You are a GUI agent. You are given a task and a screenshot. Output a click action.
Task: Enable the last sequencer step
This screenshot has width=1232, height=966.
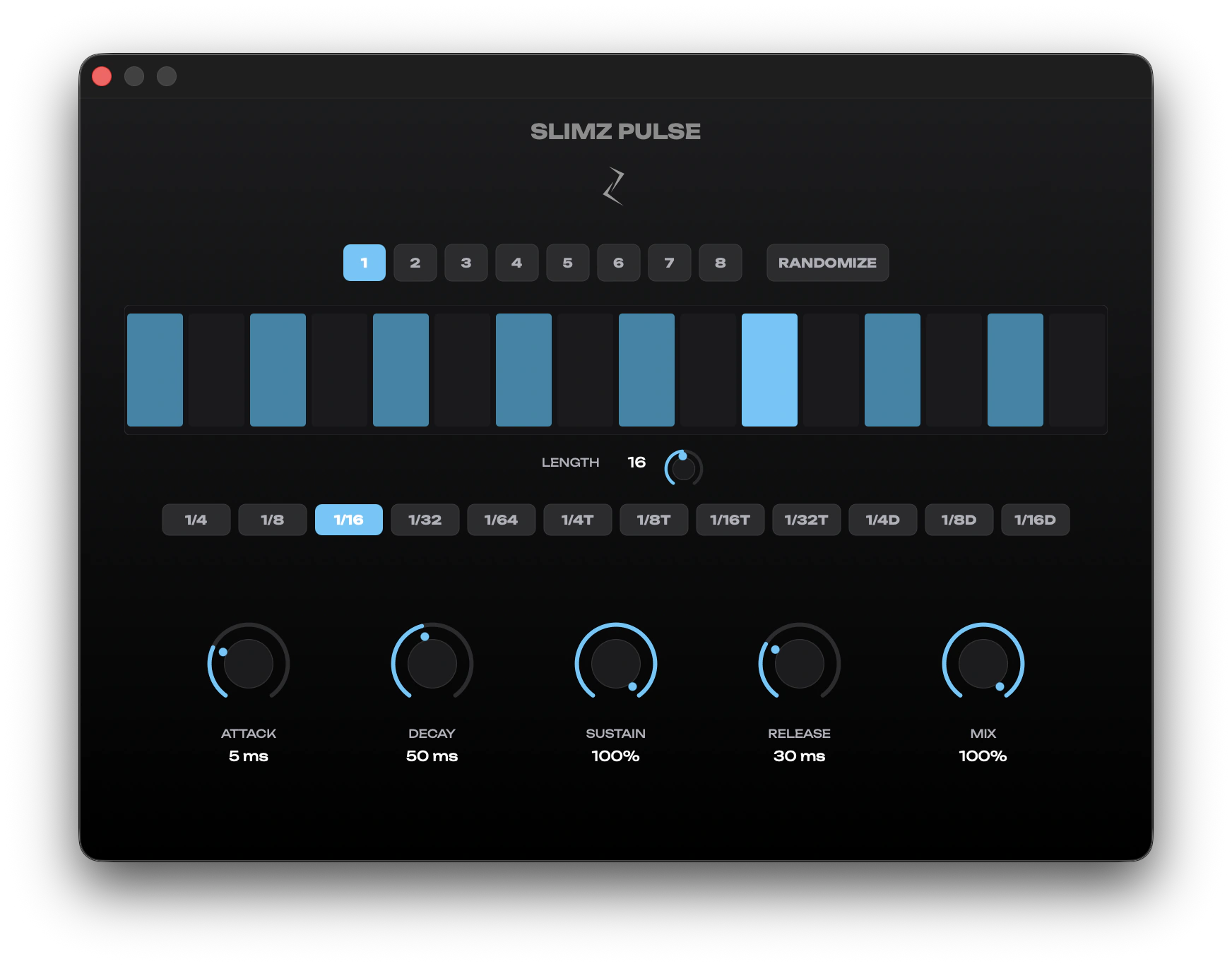point(1077,370)
